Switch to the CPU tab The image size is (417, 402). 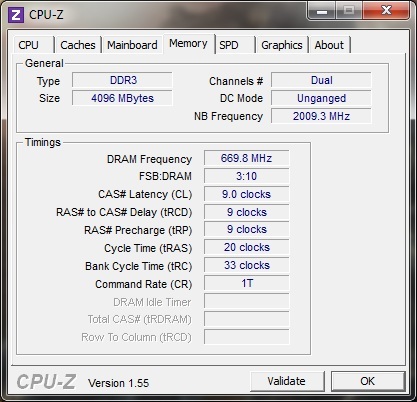[x=34, y=45]
